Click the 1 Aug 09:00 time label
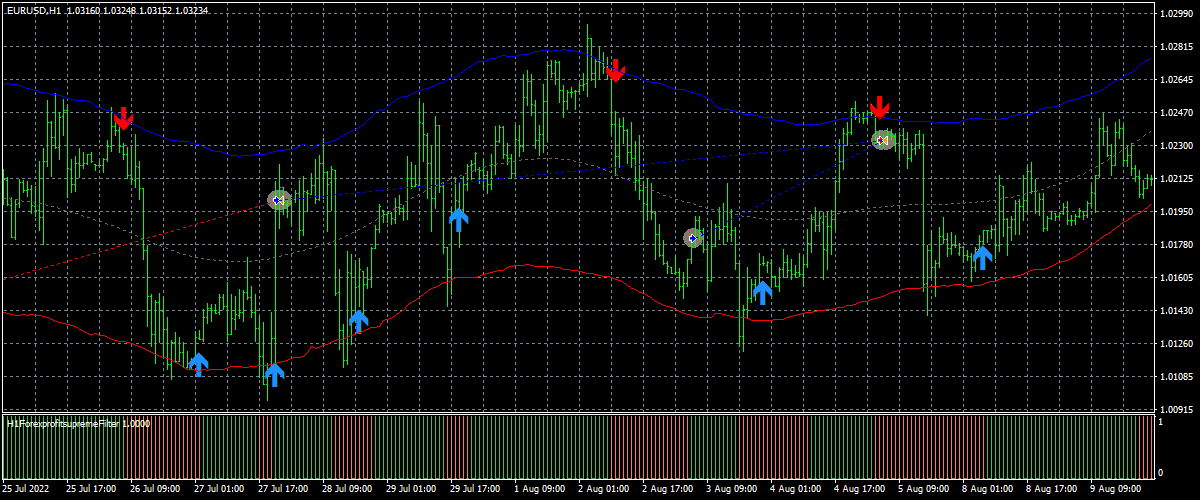 [x=538, y=489]
